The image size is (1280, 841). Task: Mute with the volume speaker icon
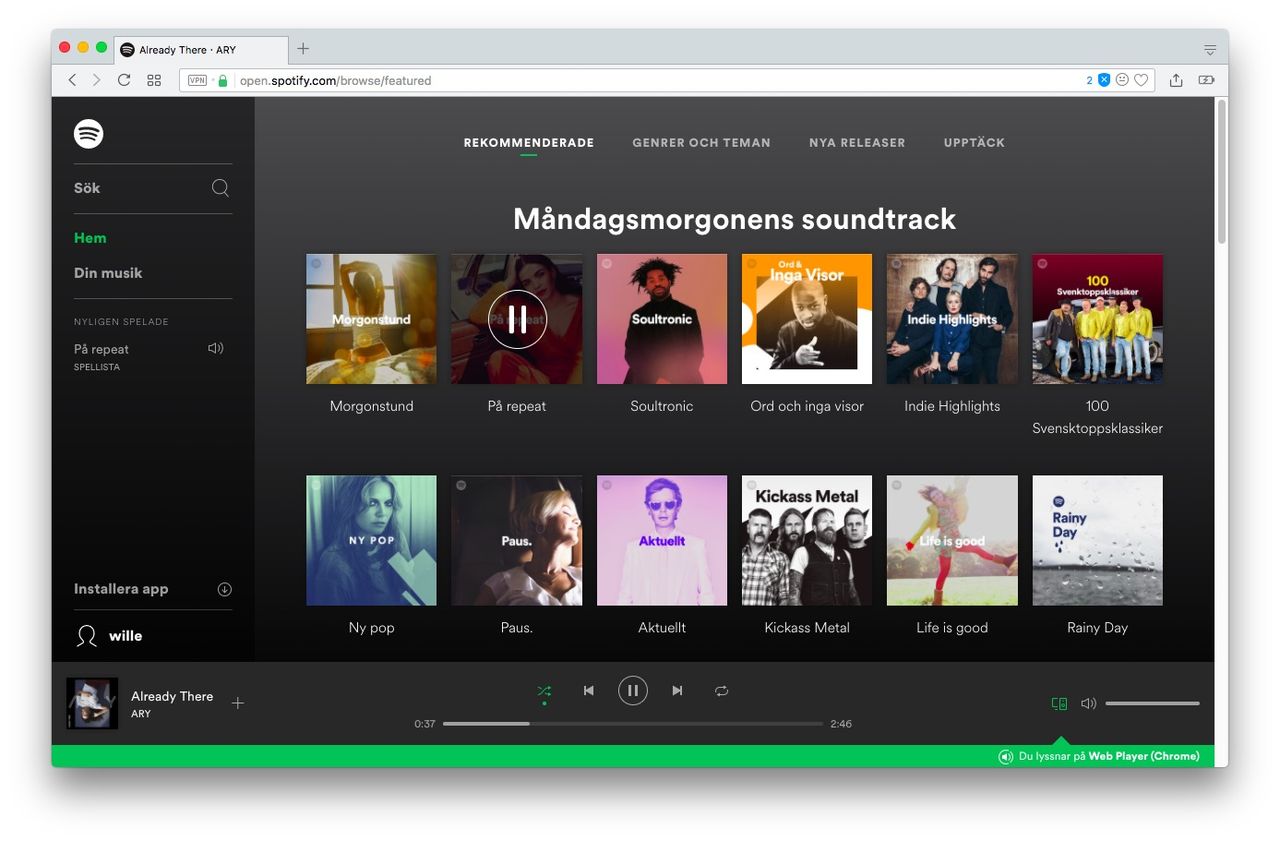(x=1089, y=704)
